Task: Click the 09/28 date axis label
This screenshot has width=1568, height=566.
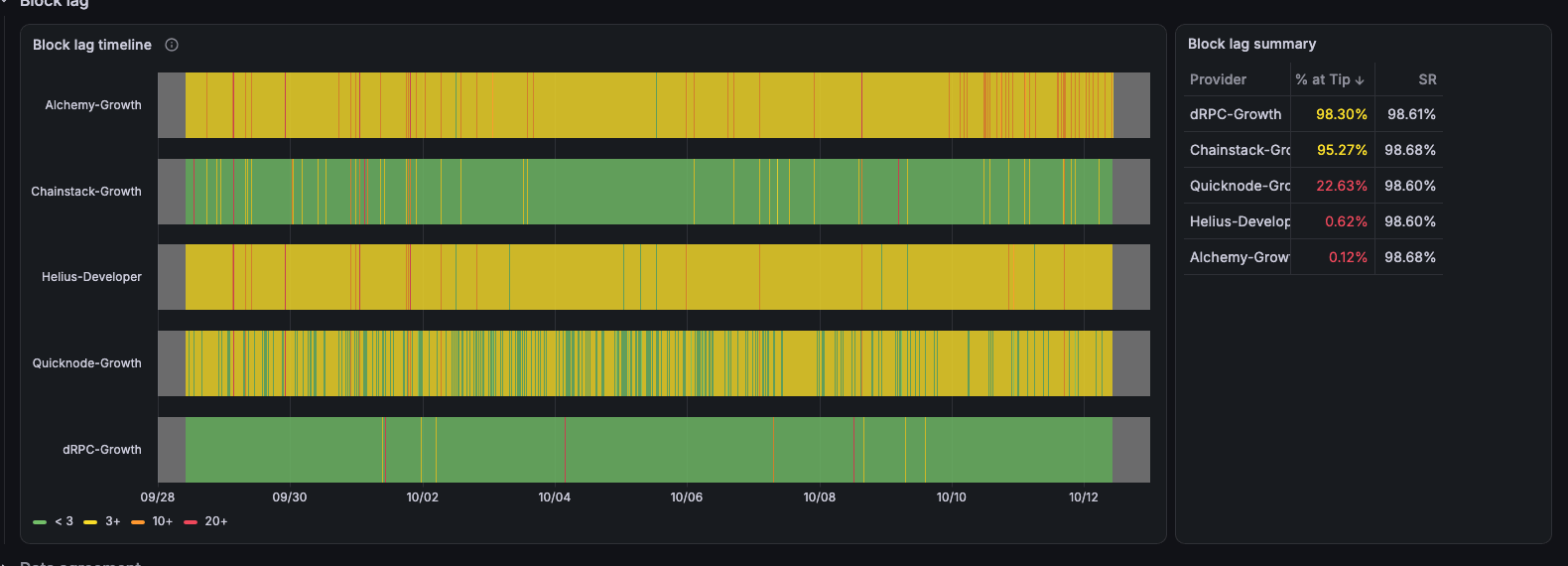Action: tap(157, 497)
